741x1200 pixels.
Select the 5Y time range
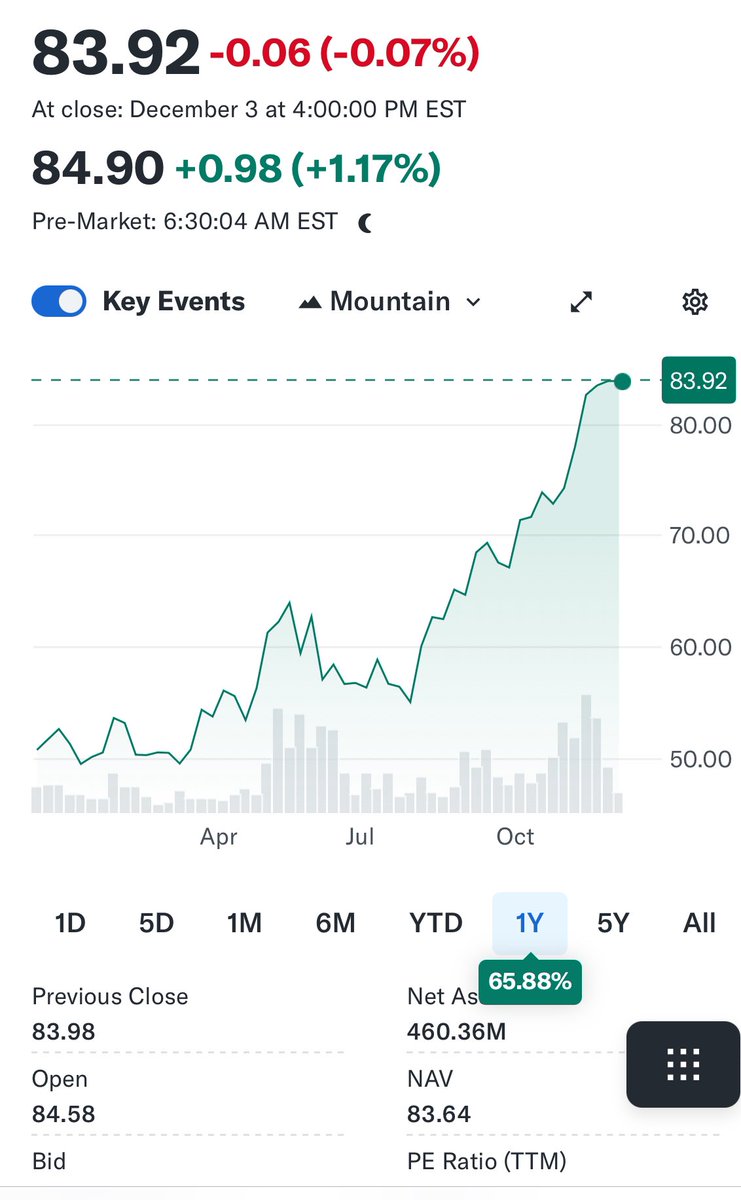click(x=613, y=923)
